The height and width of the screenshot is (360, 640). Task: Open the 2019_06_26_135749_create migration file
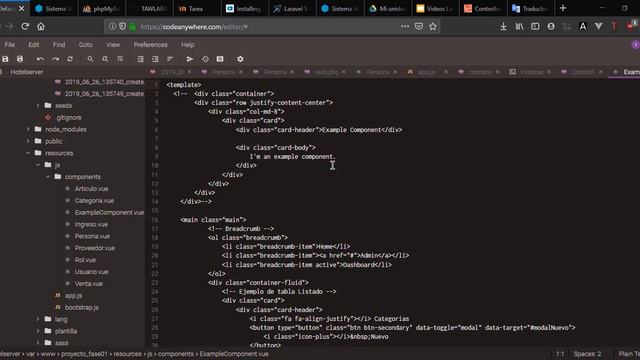coord(104,94)
